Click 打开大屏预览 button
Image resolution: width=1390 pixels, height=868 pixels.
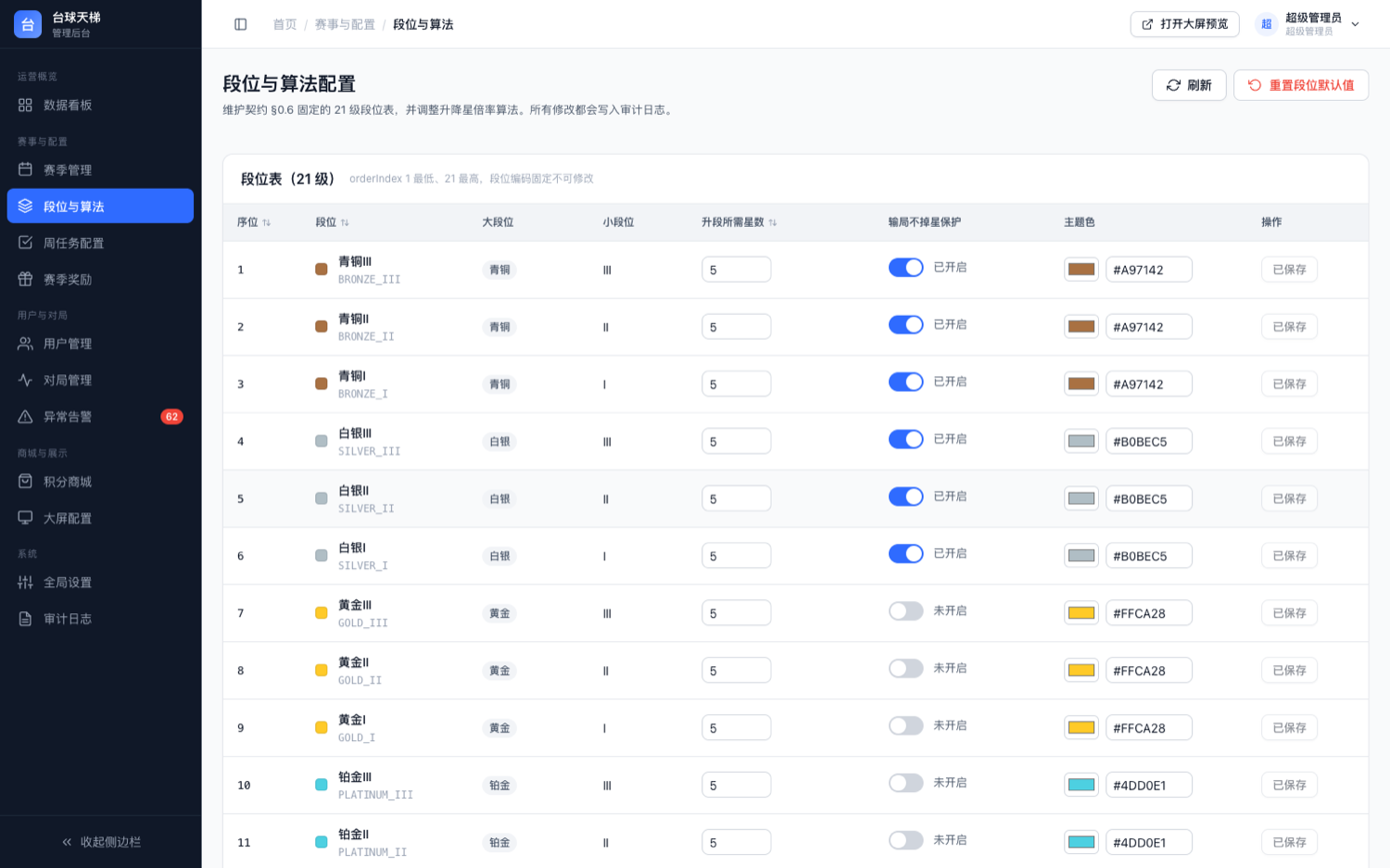click(1184, 24)
